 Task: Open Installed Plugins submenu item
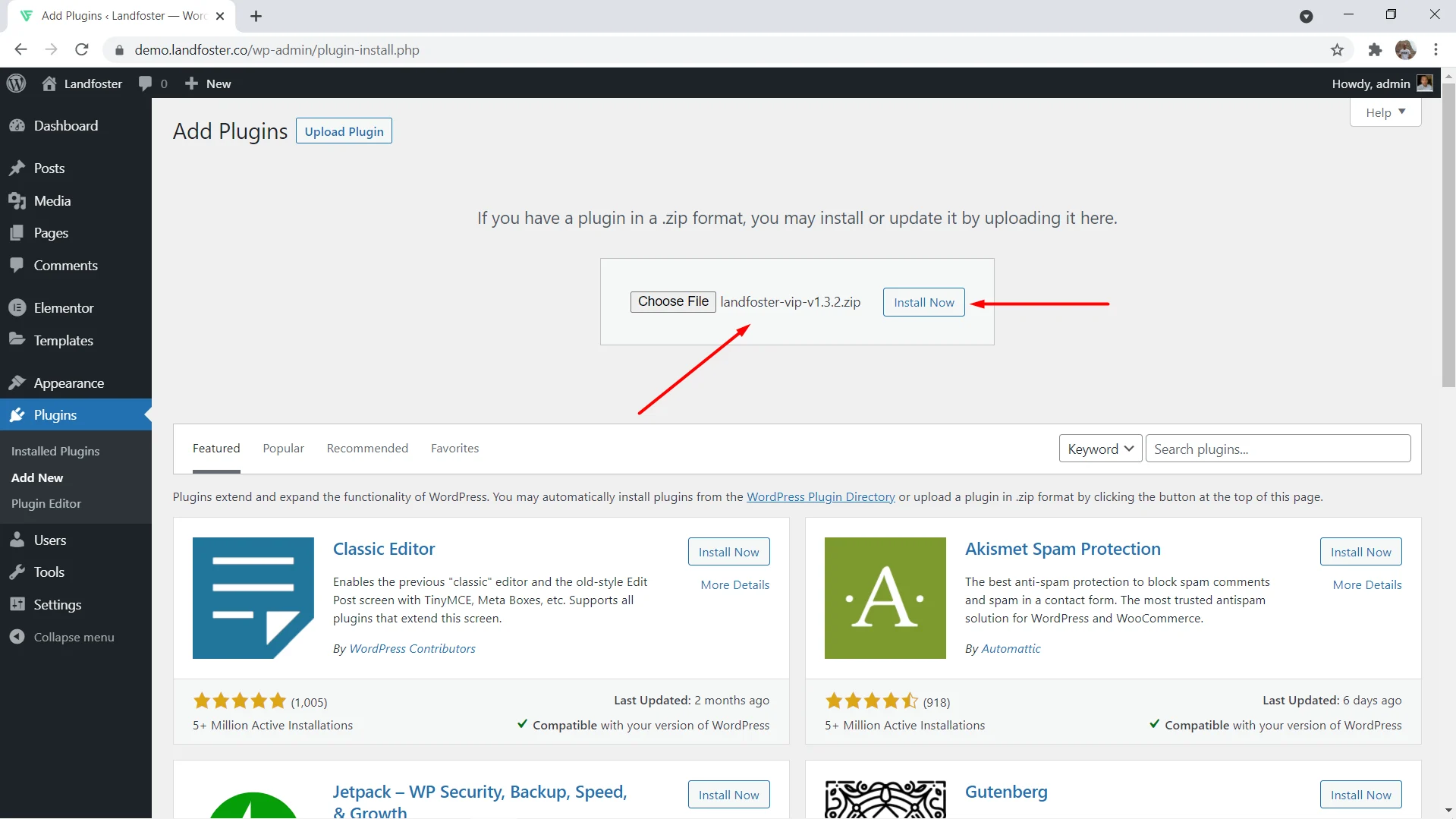[55, 451]
